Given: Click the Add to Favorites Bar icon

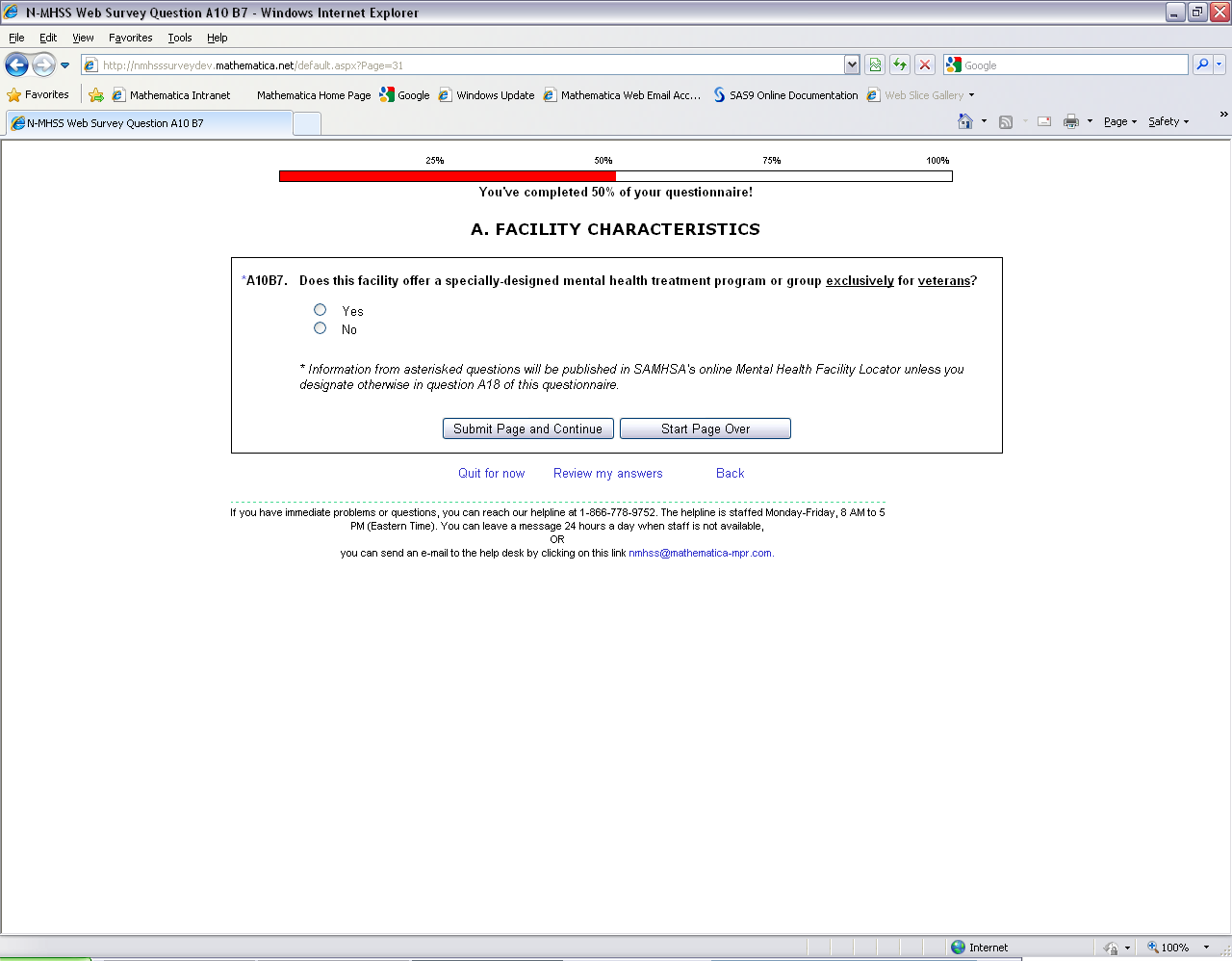Looking at the screenshot, I should pos(96,94).
